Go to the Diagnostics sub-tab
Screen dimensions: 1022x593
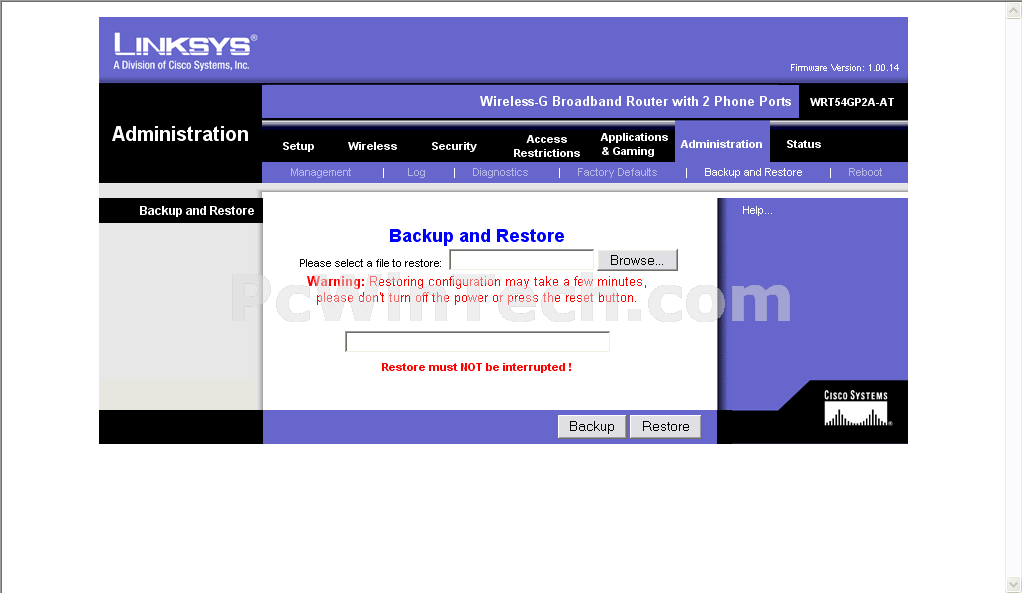(500, 172)
